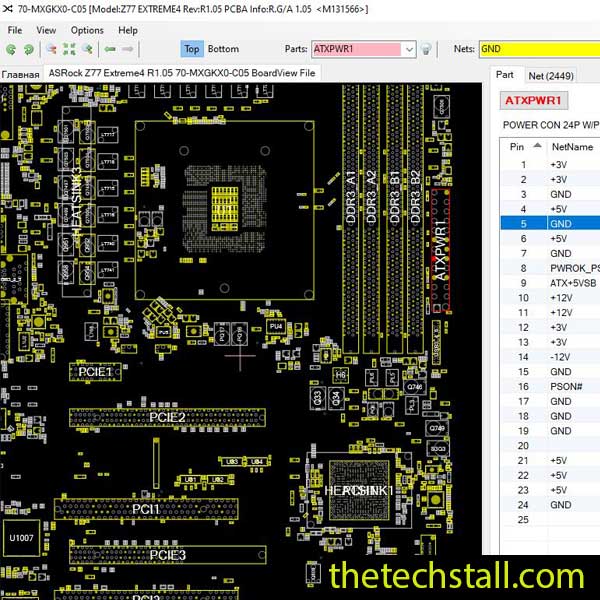
Task: Open the View menu
Action: coord(47,30)
